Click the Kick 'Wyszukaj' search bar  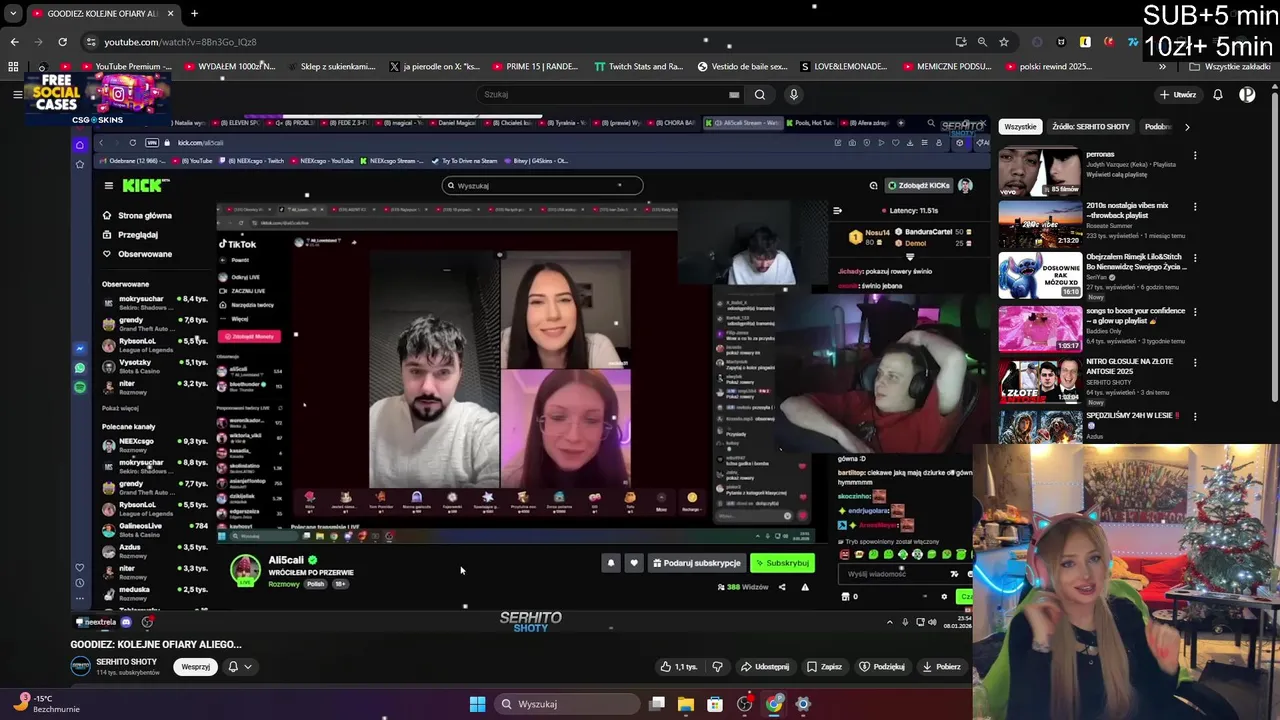pos(542,185)
